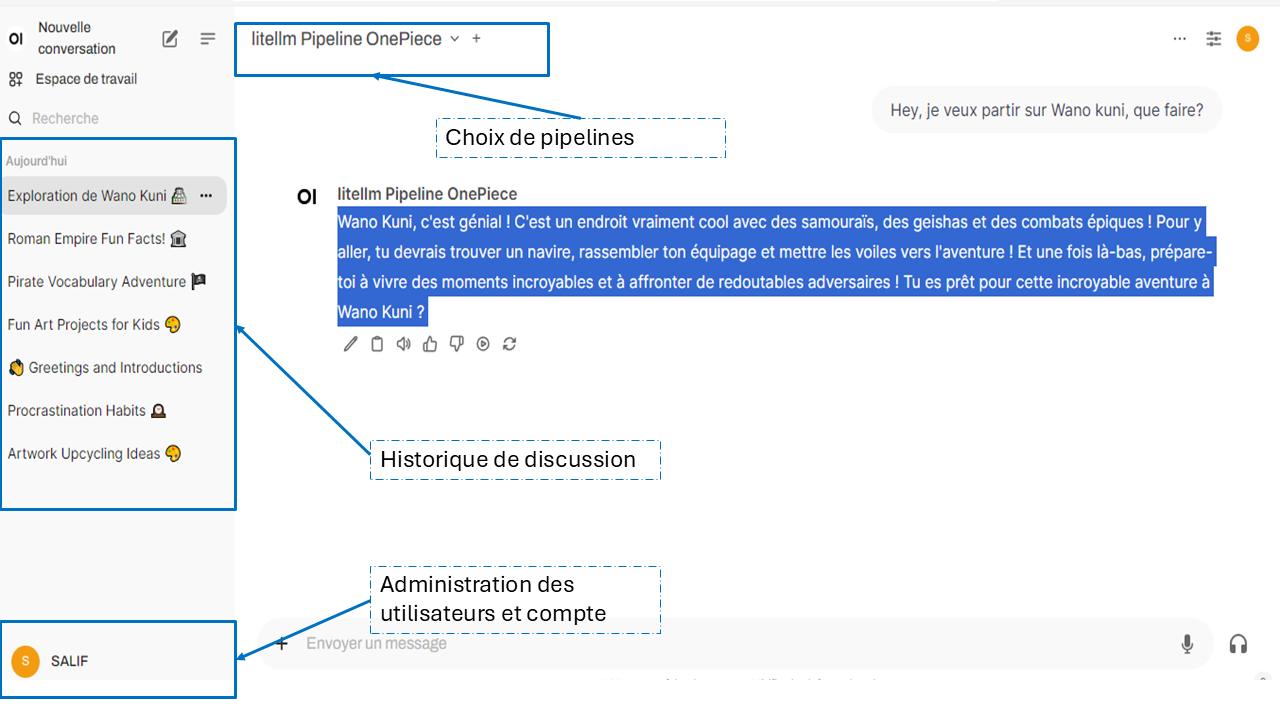Select the Pirate Vocabulary Adventure chat
The image size is (1280, 720).
pyautogui.click(x=106, y=282)
